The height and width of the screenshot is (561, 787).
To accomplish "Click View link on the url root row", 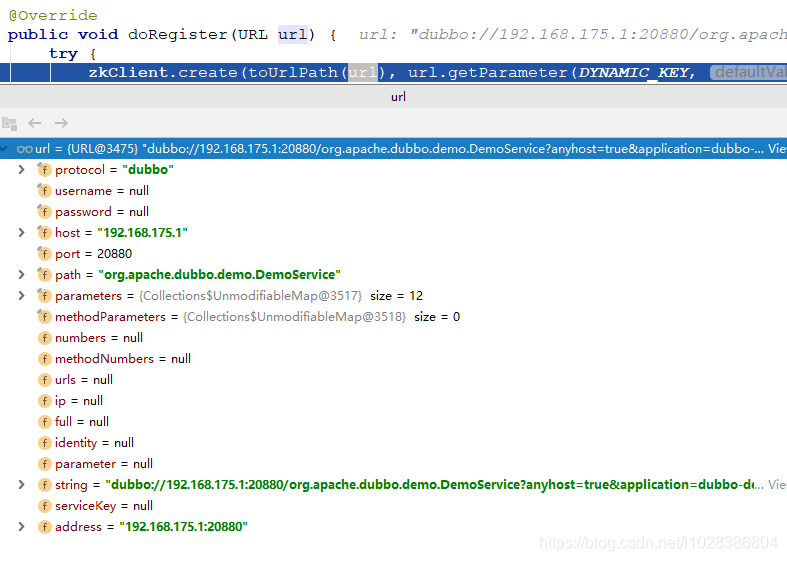I will point(777,149).
